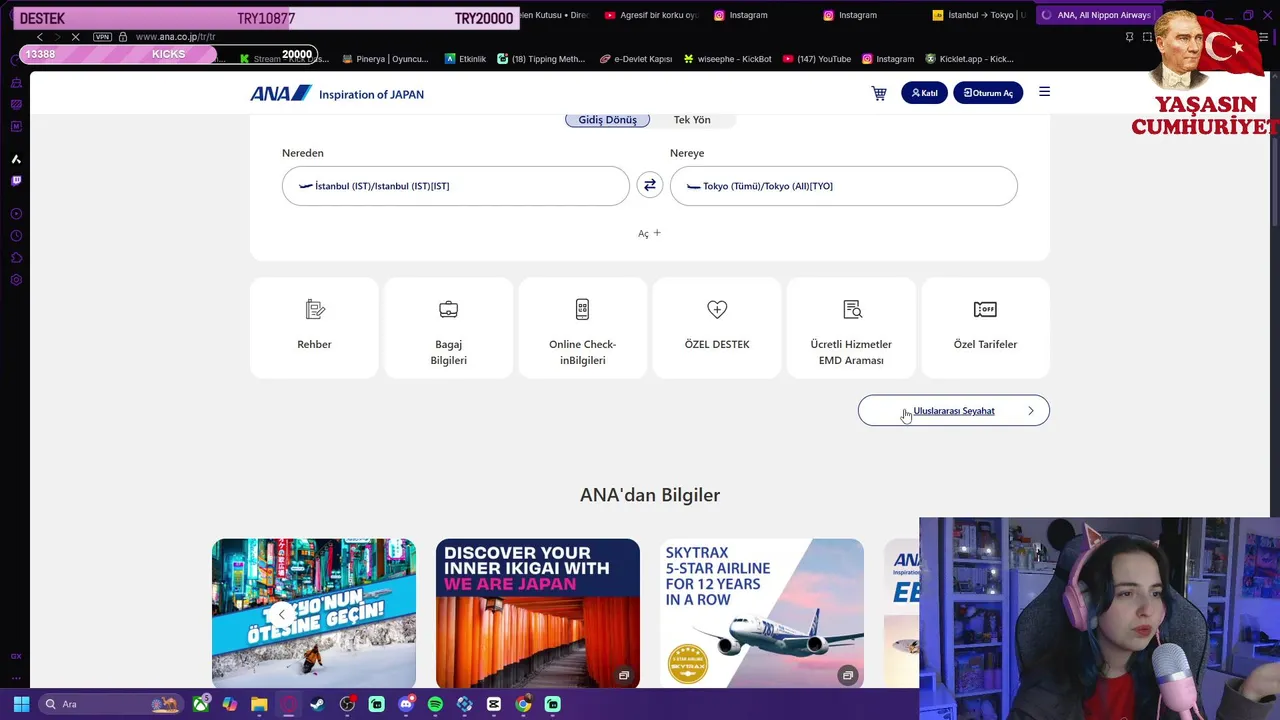Open Ücretli Hizmetler EMD Araması card
The height and width of the screenshot is (720, 1280).
(851, 327)
